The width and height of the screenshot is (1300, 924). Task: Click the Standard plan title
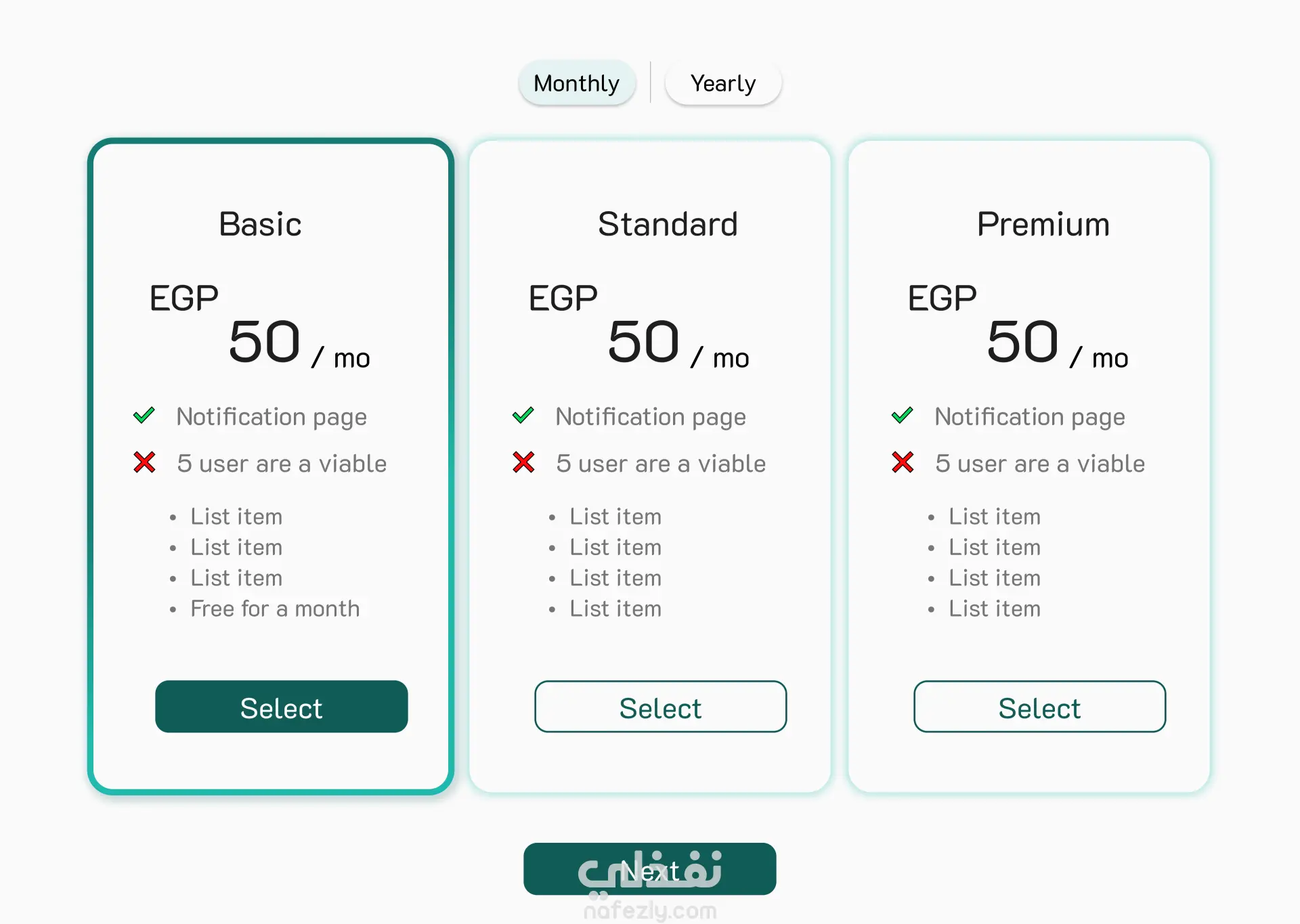668,224
